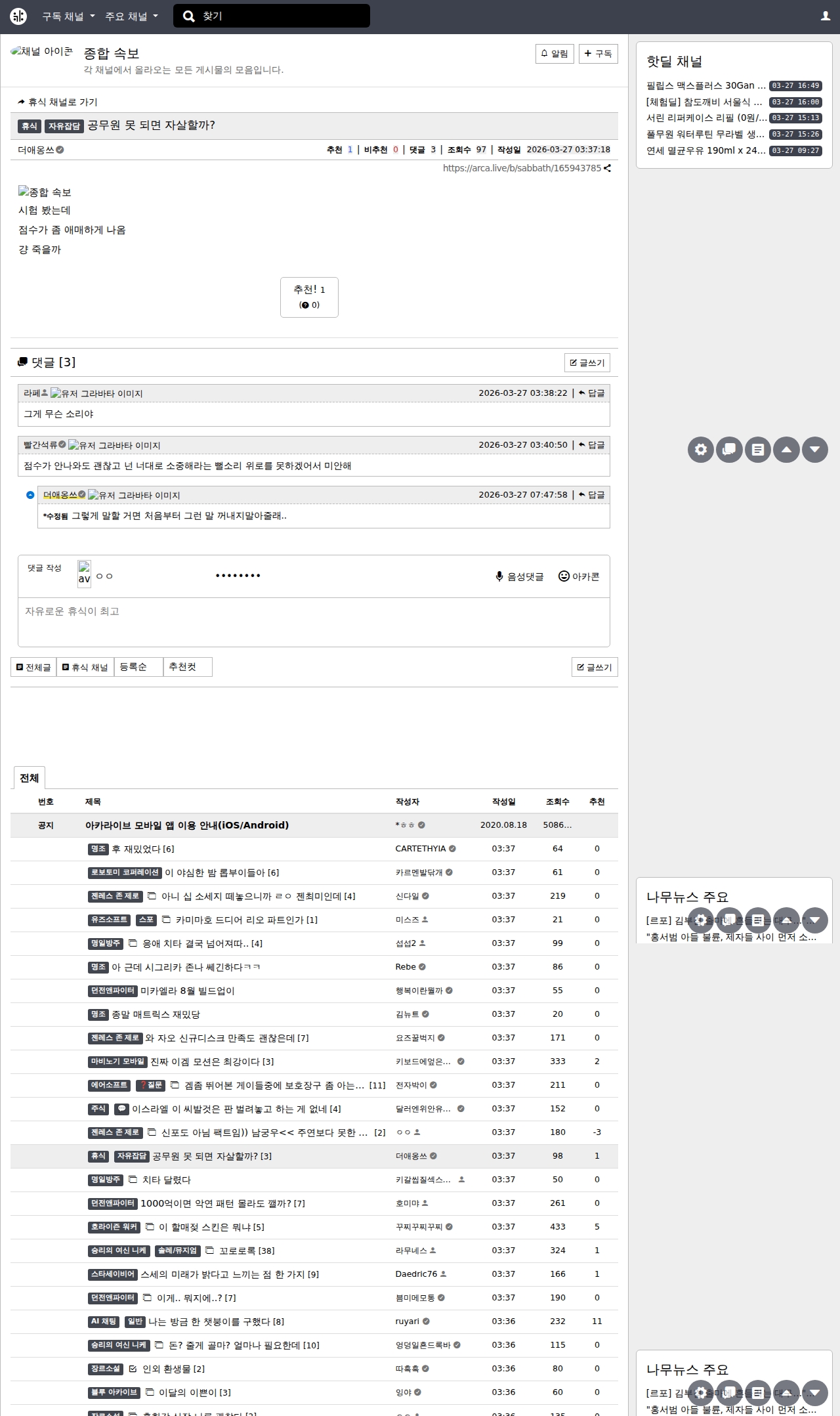The image size is (840, 1416).
Task: Select the 추천컷 filter tab
Action: (188, 667)
